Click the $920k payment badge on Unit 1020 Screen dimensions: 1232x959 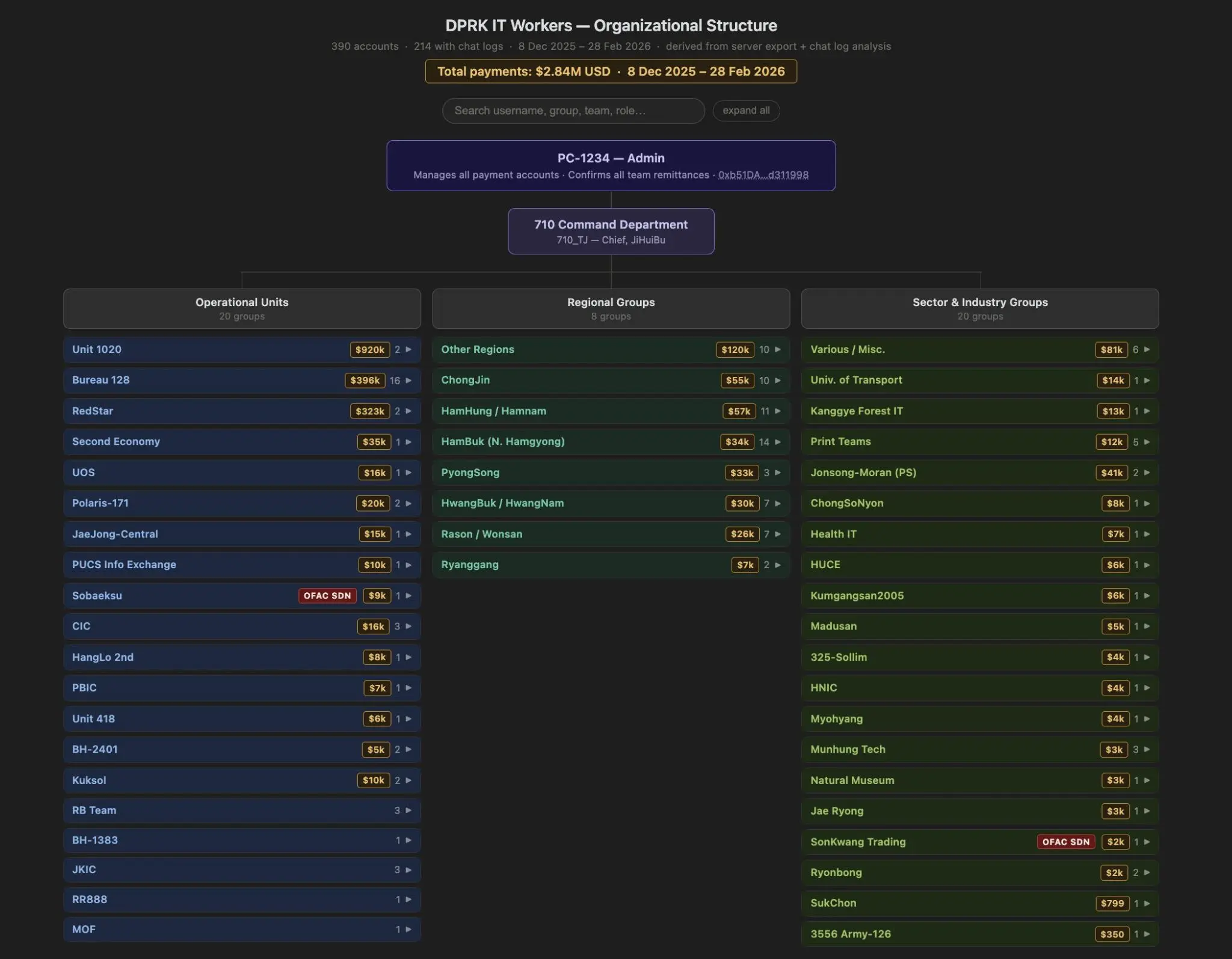[x=369, y=349]
